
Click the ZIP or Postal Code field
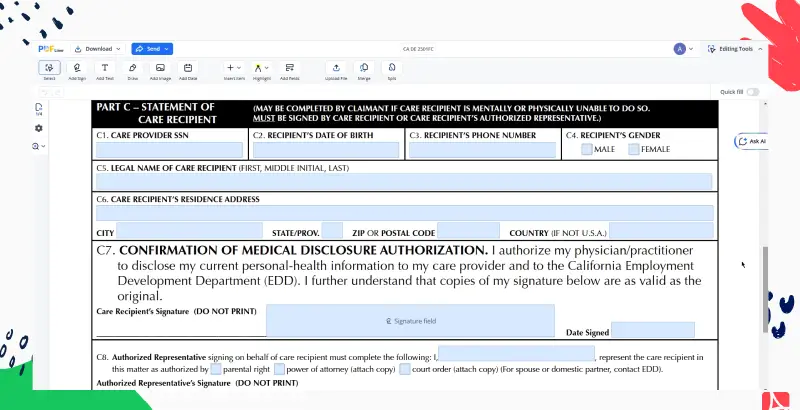coord(468,230)
